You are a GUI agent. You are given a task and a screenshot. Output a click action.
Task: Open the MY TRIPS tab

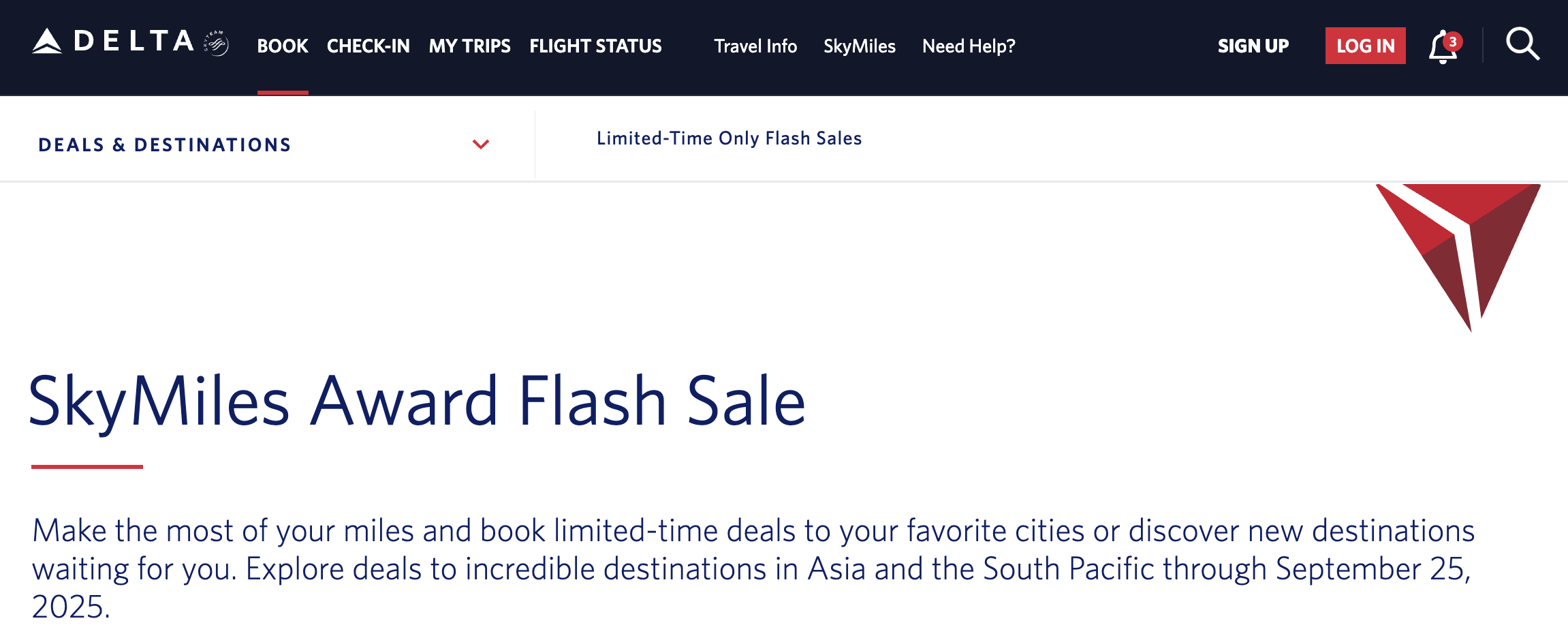click(x=470, y=46)
